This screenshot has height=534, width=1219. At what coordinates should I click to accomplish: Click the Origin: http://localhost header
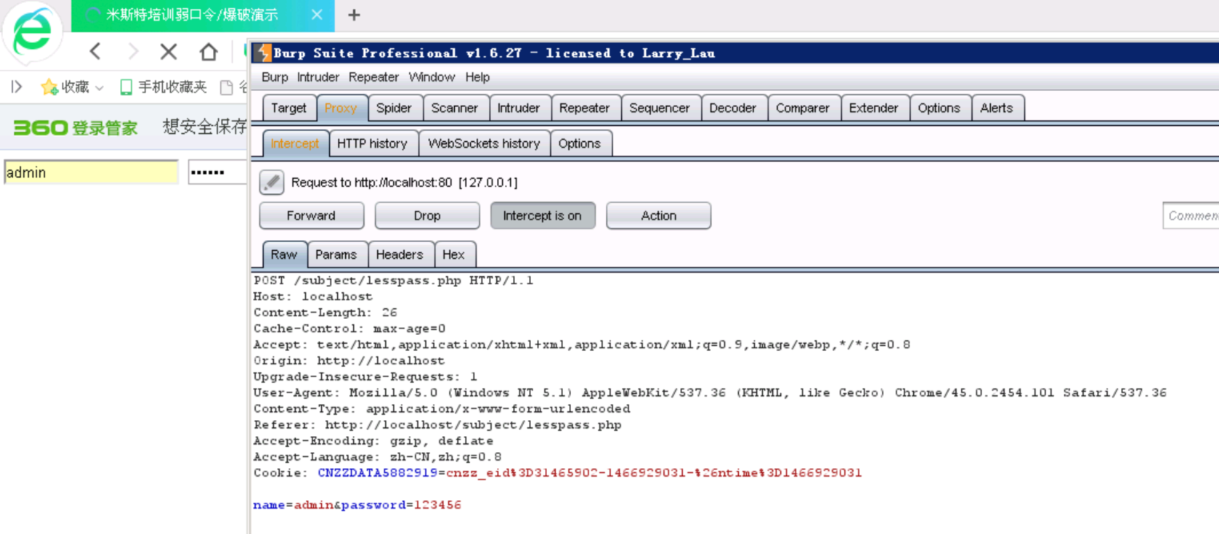349,361
